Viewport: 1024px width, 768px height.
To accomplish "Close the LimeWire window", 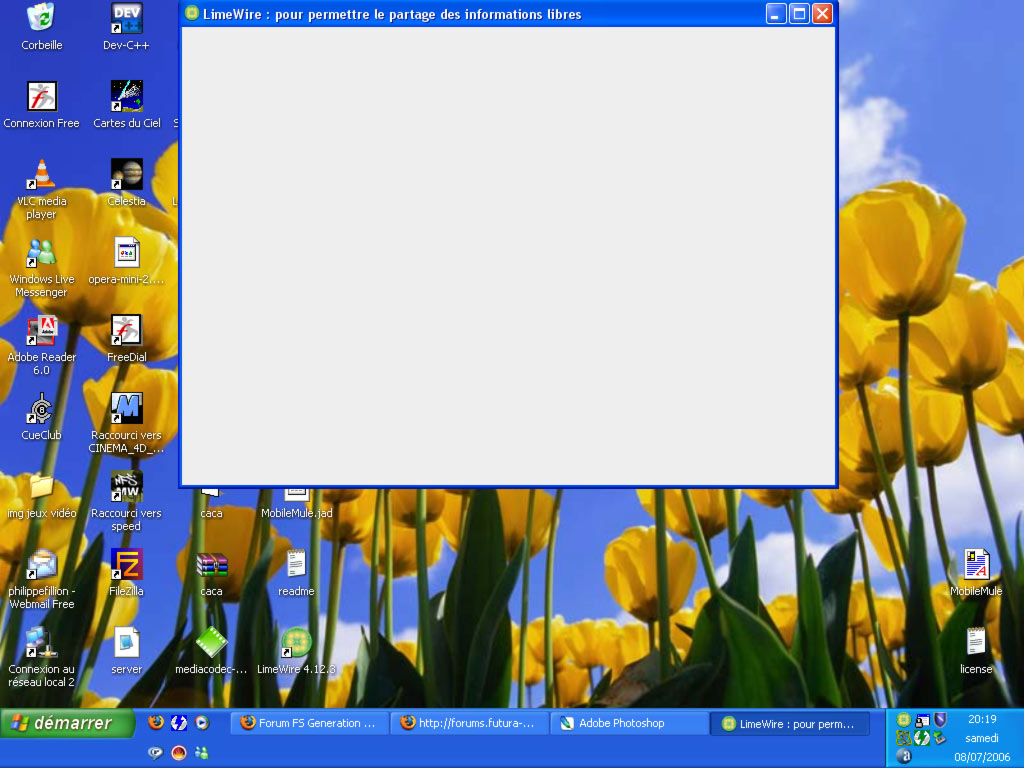I will (x=822, y=13).
